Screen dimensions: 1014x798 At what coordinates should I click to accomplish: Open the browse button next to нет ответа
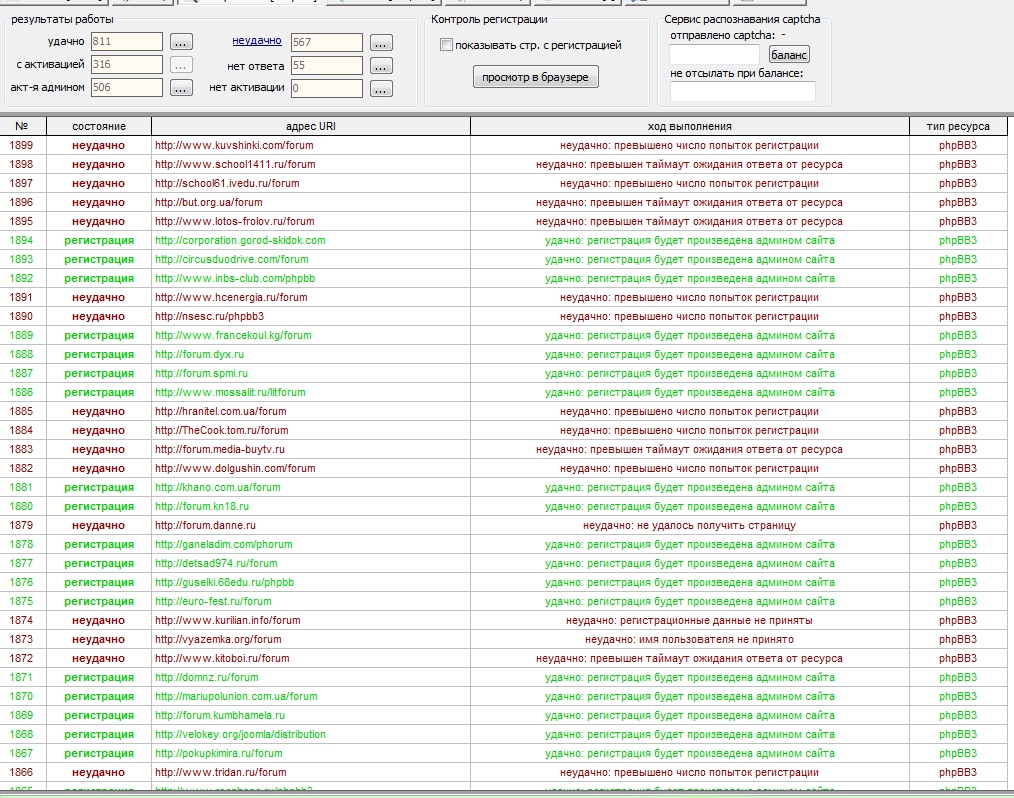click(x=381, y=66)
